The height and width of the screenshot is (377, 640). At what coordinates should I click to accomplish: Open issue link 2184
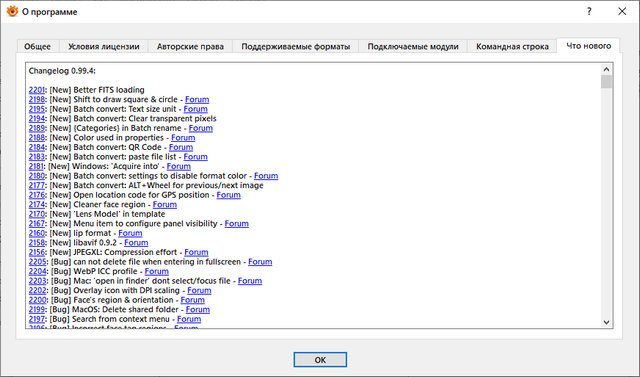[x=37, y=147]
